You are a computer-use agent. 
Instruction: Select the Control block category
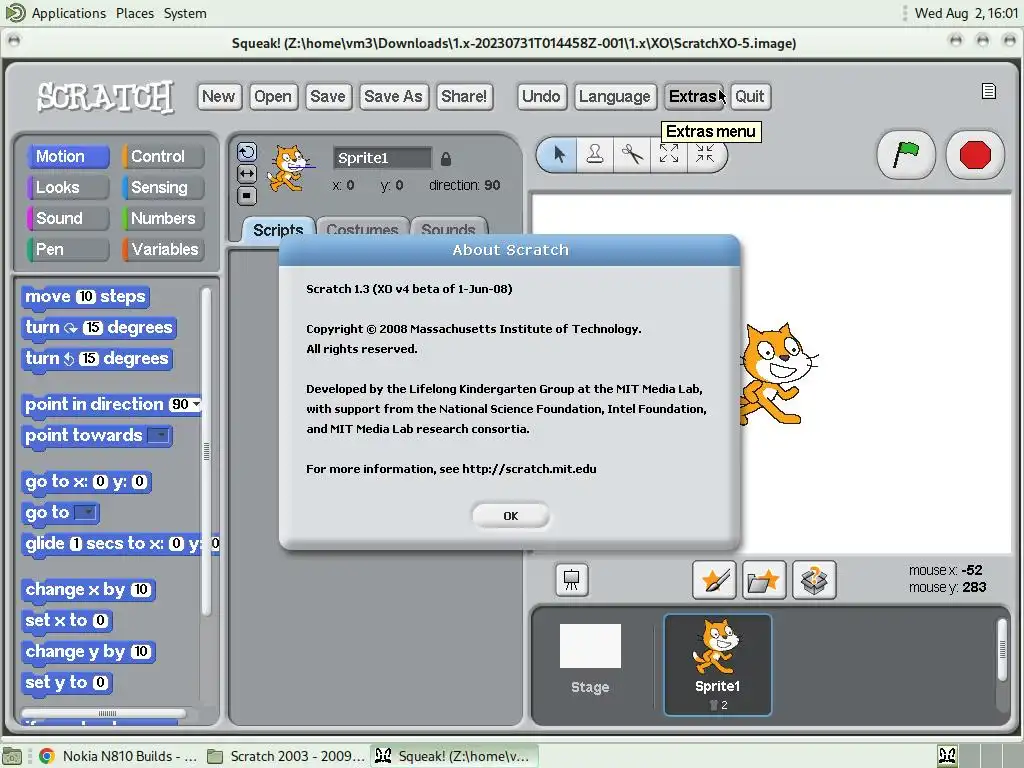pos(163,156)
